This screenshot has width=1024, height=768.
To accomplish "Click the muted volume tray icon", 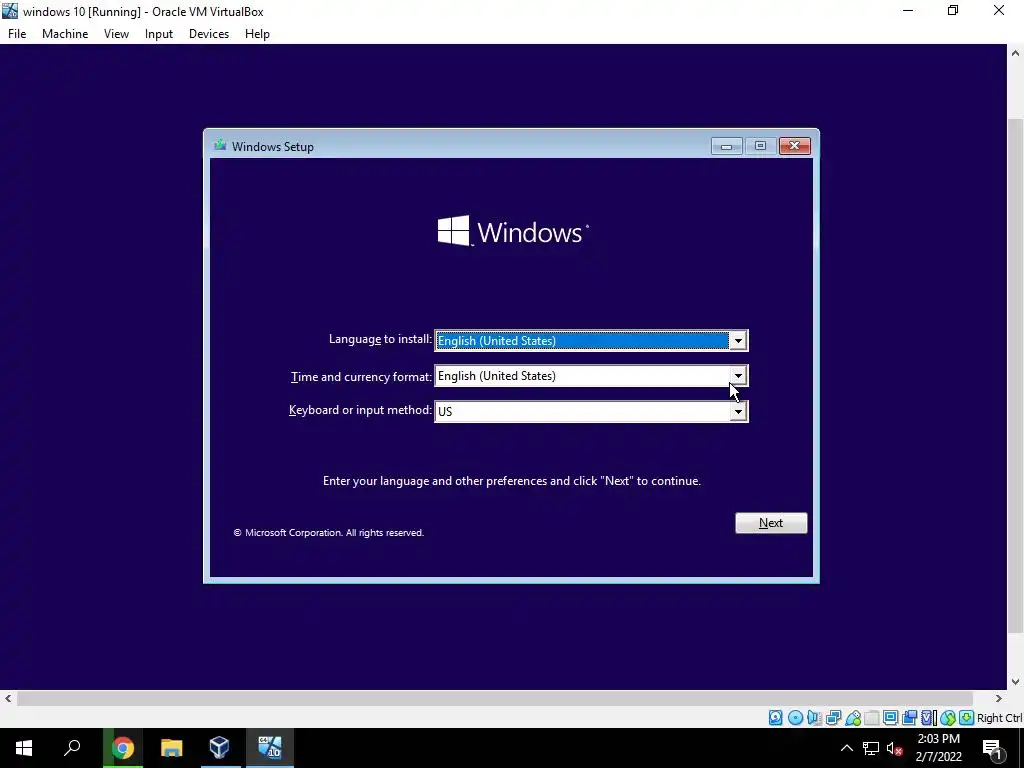I will click(x=894, y=748).
